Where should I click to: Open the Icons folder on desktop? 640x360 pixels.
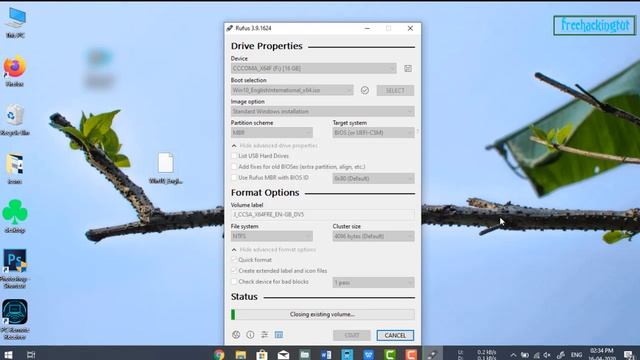point(15,169)
